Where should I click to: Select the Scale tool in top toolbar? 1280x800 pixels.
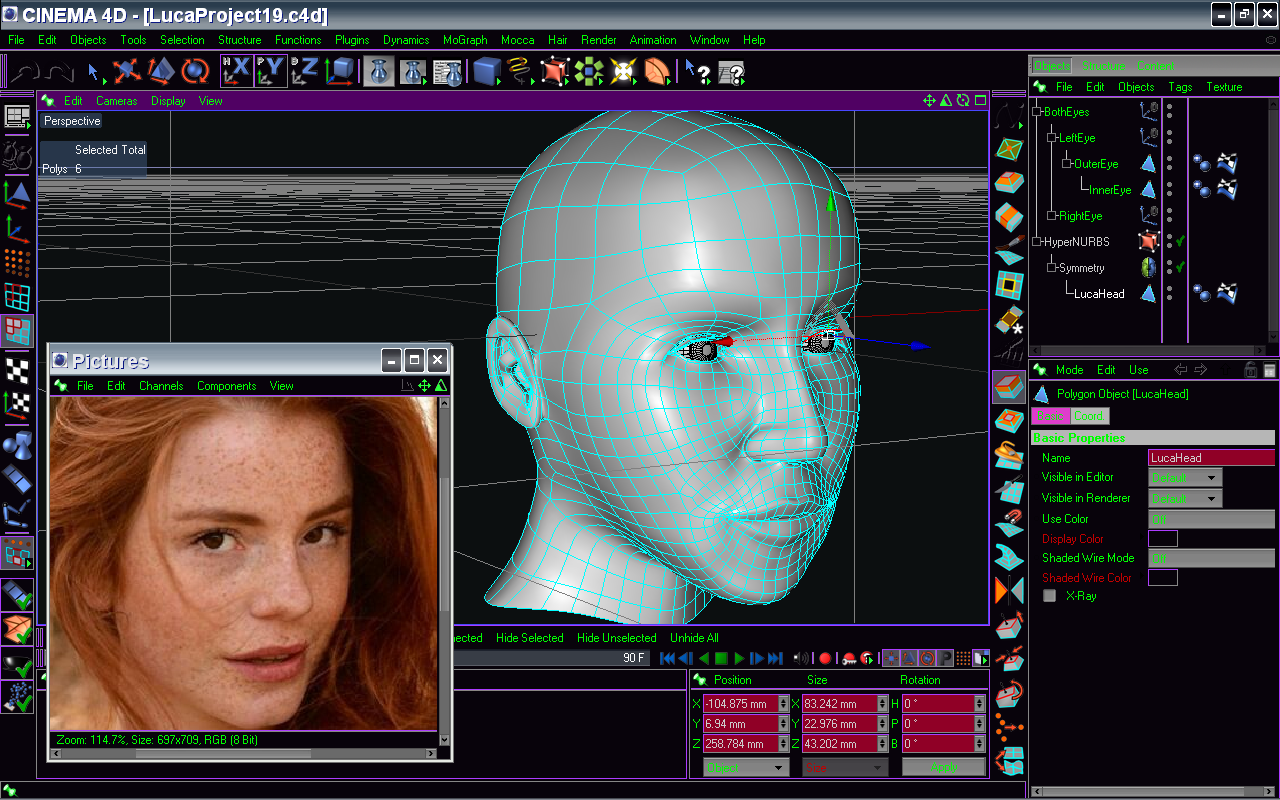coord(160,71)
